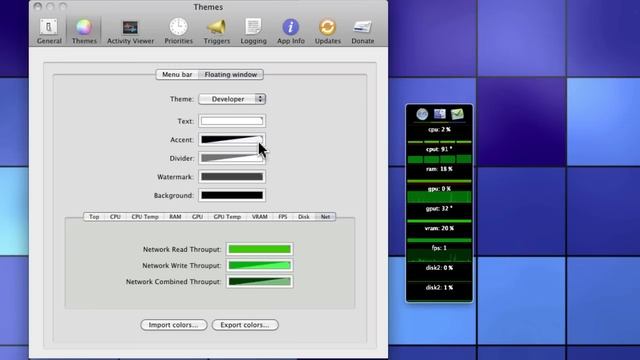Click the globe icon in floating monitor
Image resolution: width=640 pixels, height=360 pixels.
(422, 114)
